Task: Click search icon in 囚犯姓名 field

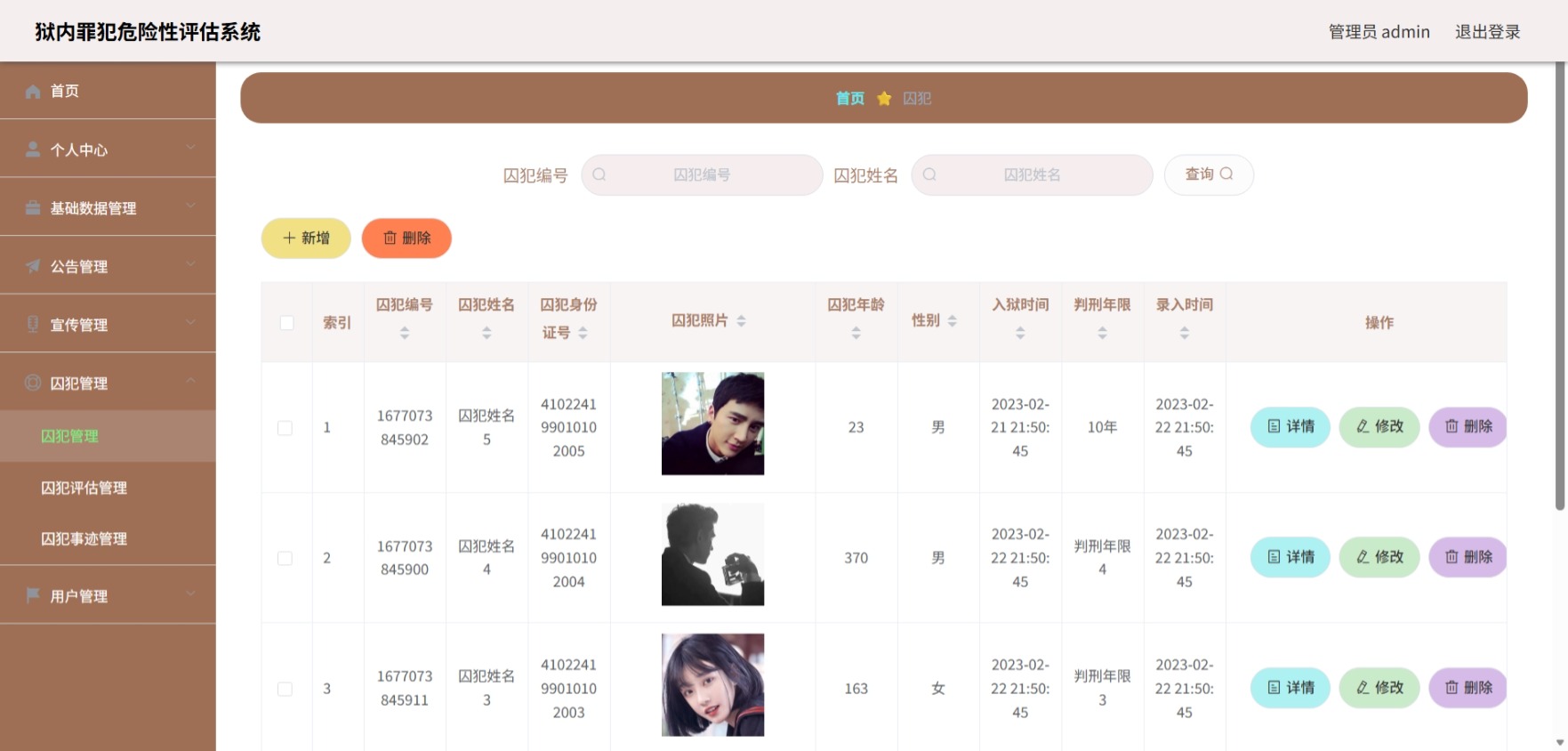Action: [x=929, y=174]
